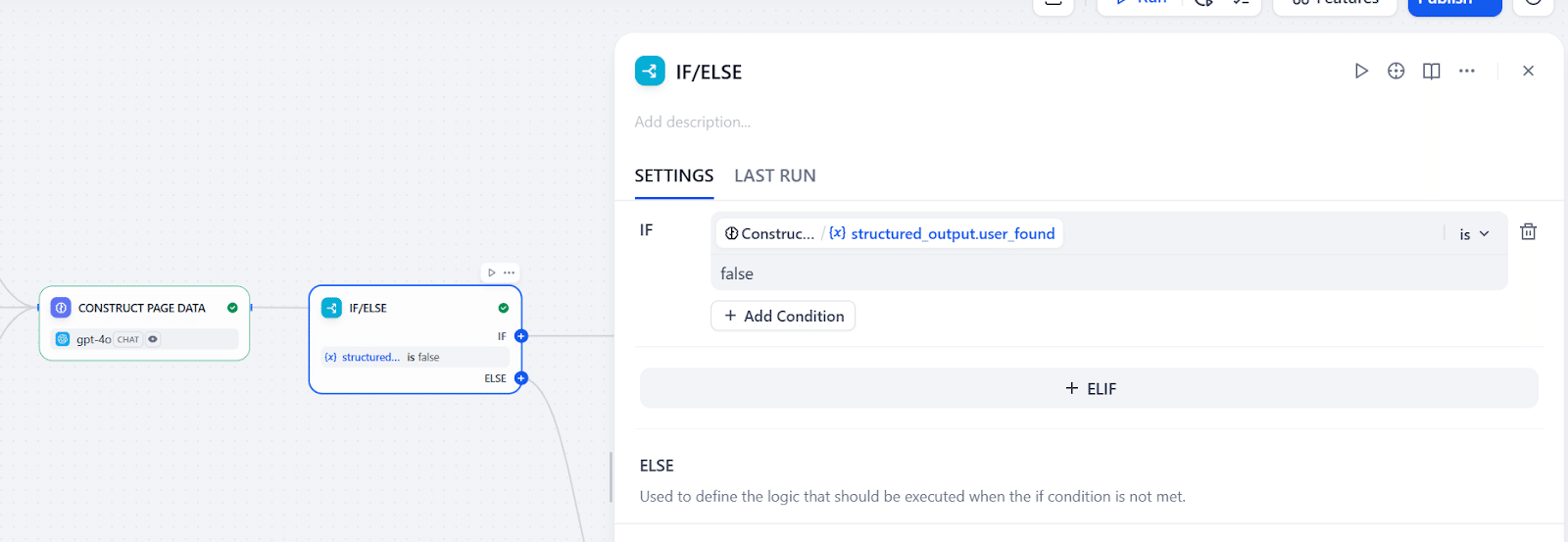Viewport: 1568px width, 542px height.
Task: Click the Add Condition button
Action: click(783, 316)
